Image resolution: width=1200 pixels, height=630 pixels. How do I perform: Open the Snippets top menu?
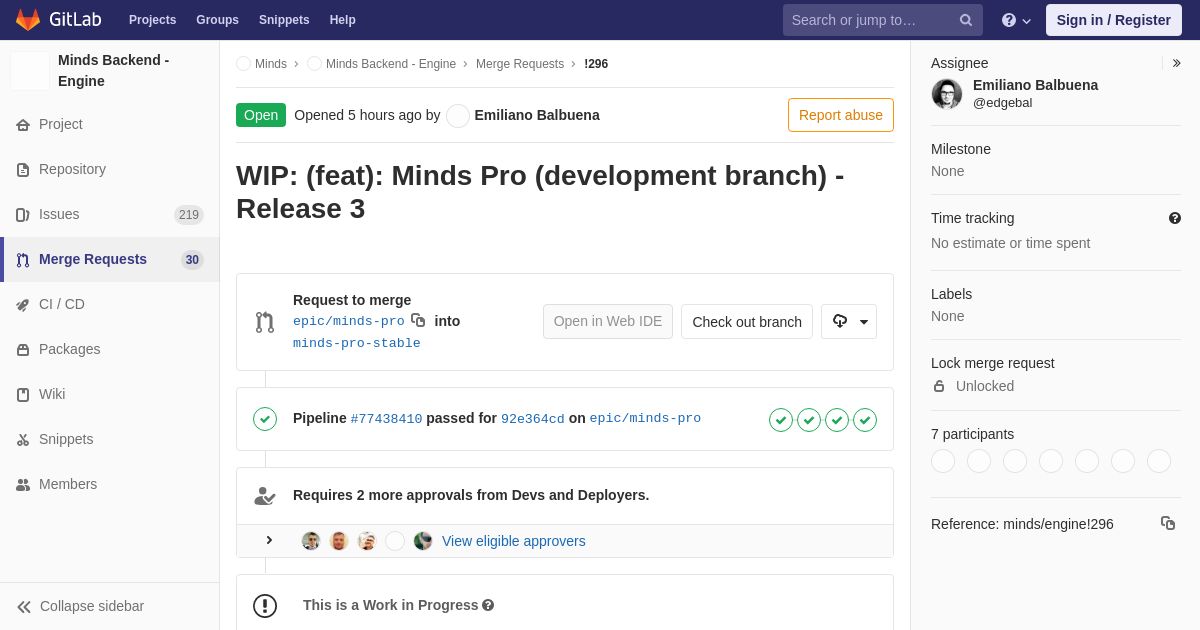click(x=284, y=20)
